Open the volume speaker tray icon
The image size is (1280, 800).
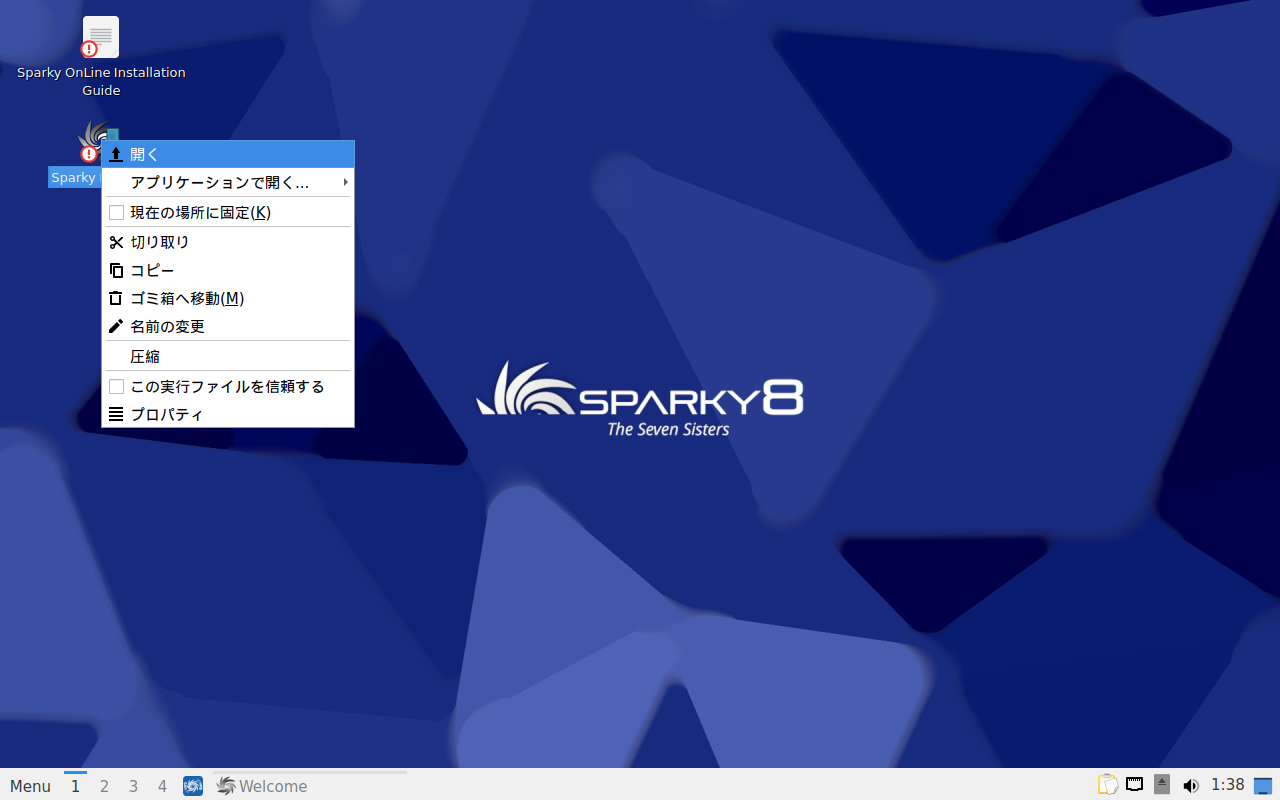click(x=1190, y=786)
